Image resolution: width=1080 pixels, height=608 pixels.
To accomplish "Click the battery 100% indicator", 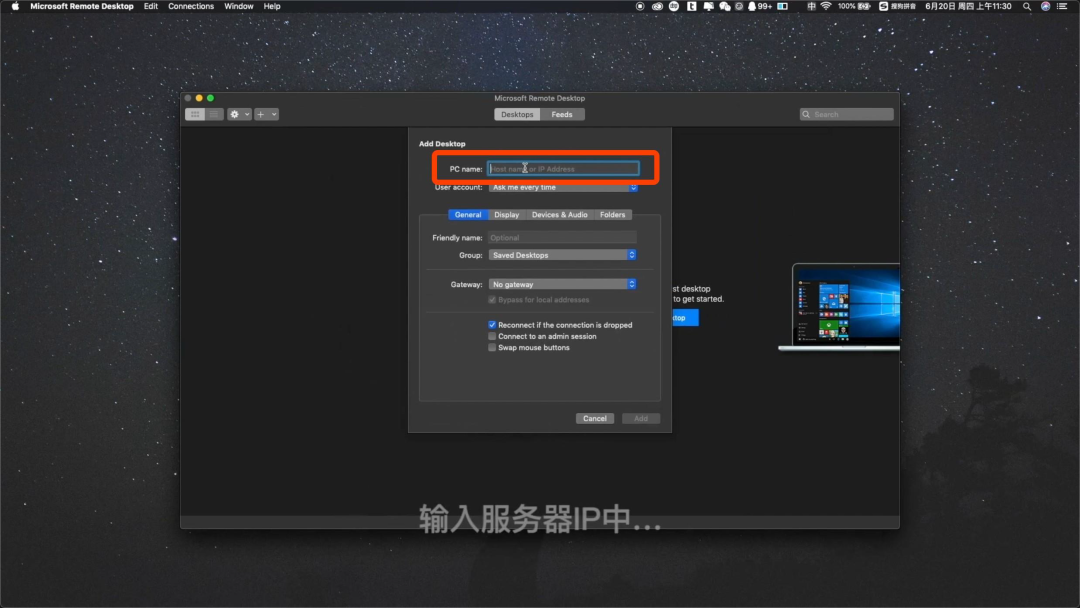I will click(x=854, y=6).
